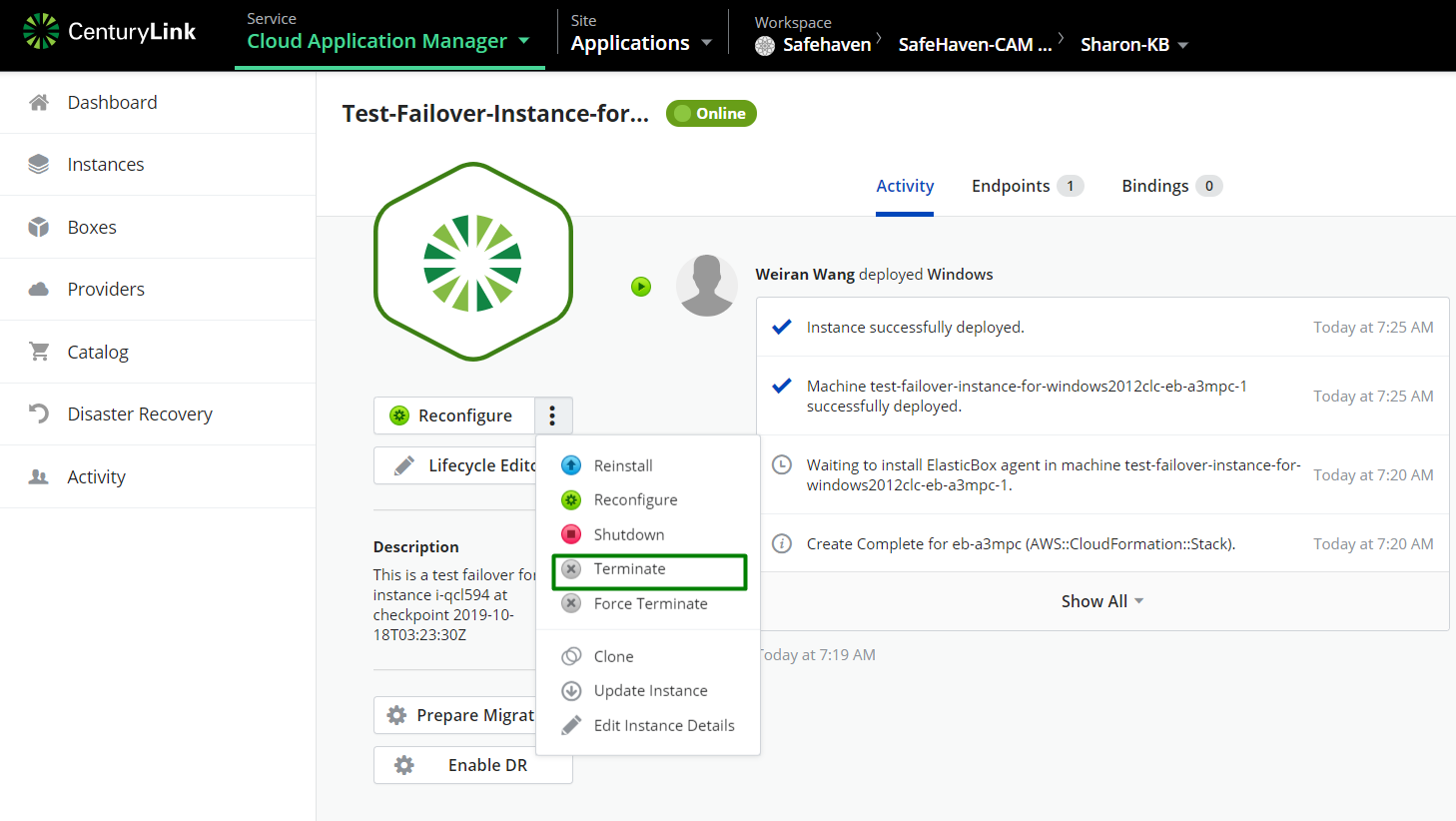Click the checkmark on Machine deployed entry

pos(782,386)
